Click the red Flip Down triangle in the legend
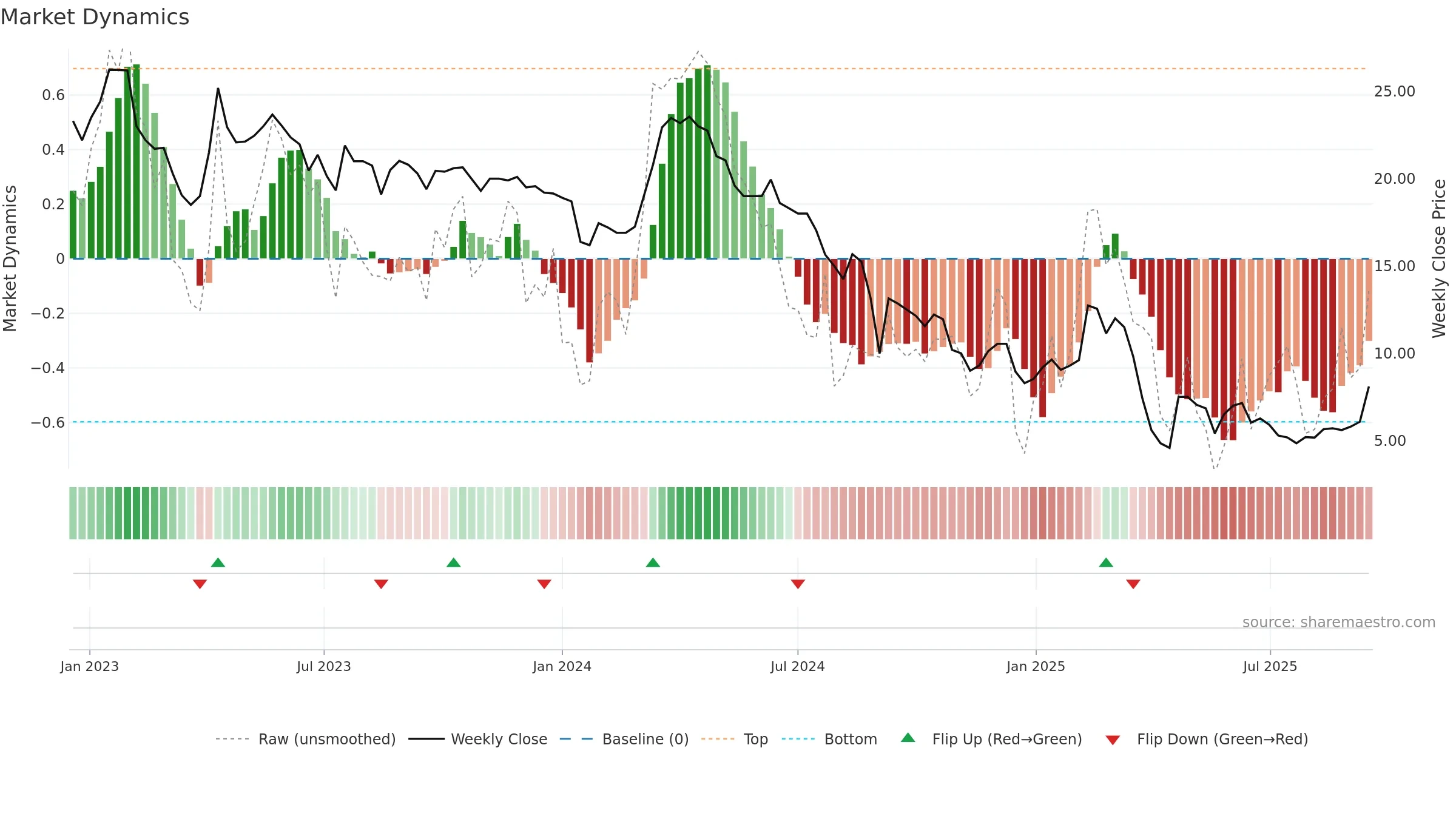Viewport: 1456px width, 819px height. click(x=1113, y=740)
